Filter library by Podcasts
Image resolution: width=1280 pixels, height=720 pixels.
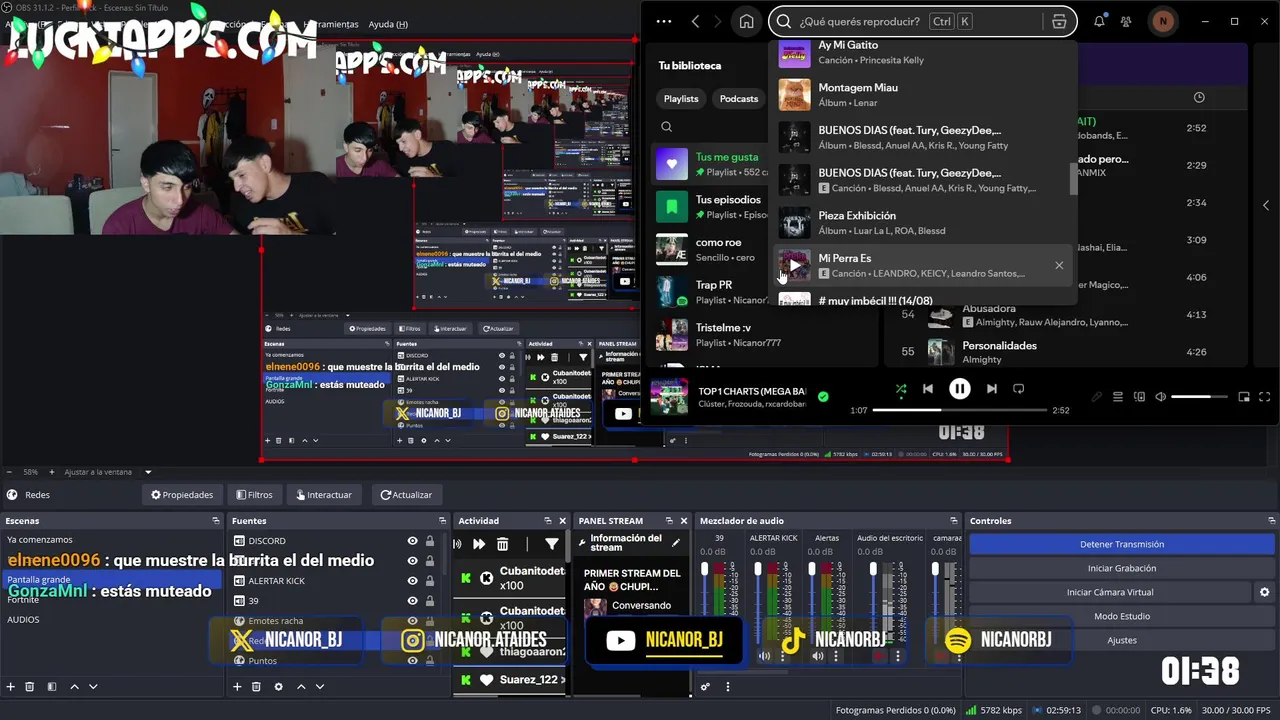(x=739, y=99)
